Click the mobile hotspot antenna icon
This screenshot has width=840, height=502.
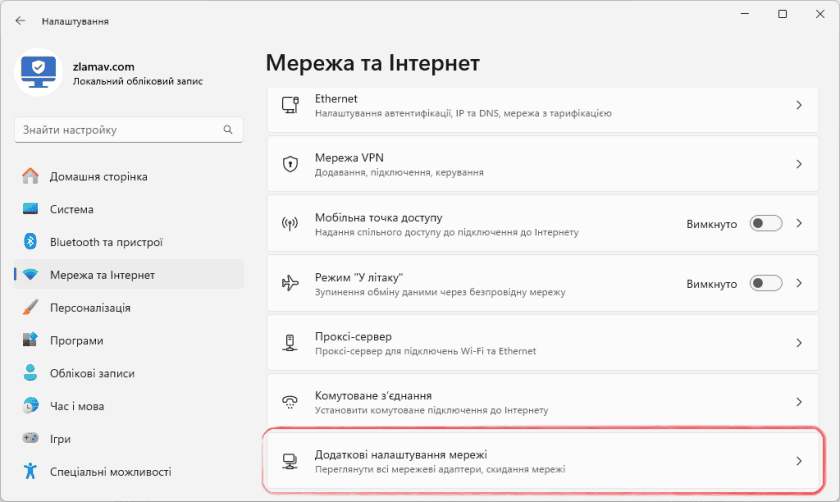coord(290,223)
